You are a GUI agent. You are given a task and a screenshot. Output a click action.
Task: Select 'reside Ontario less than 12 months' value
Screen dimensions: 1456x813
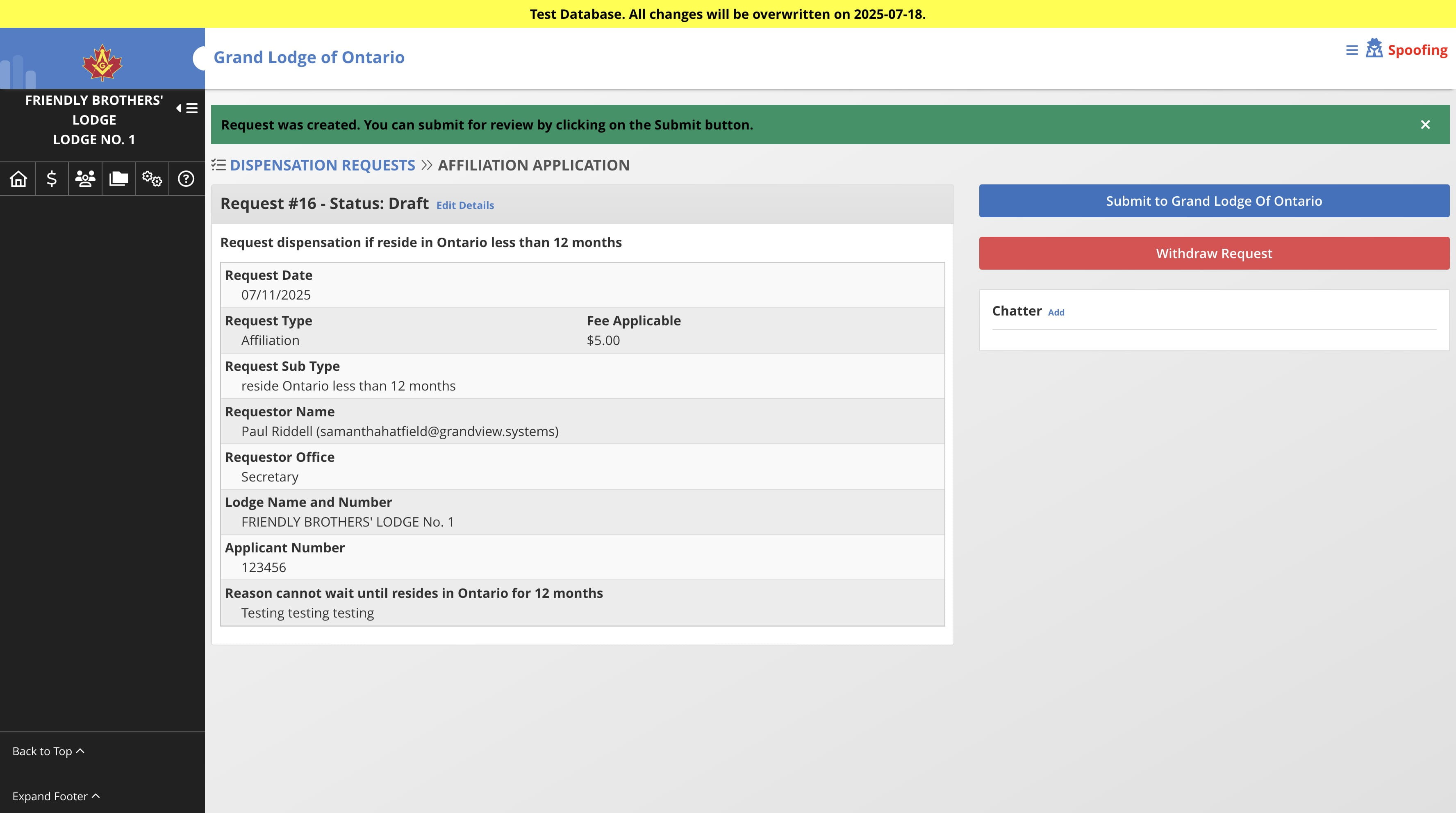pyautogui.click(x=348, y=386)
